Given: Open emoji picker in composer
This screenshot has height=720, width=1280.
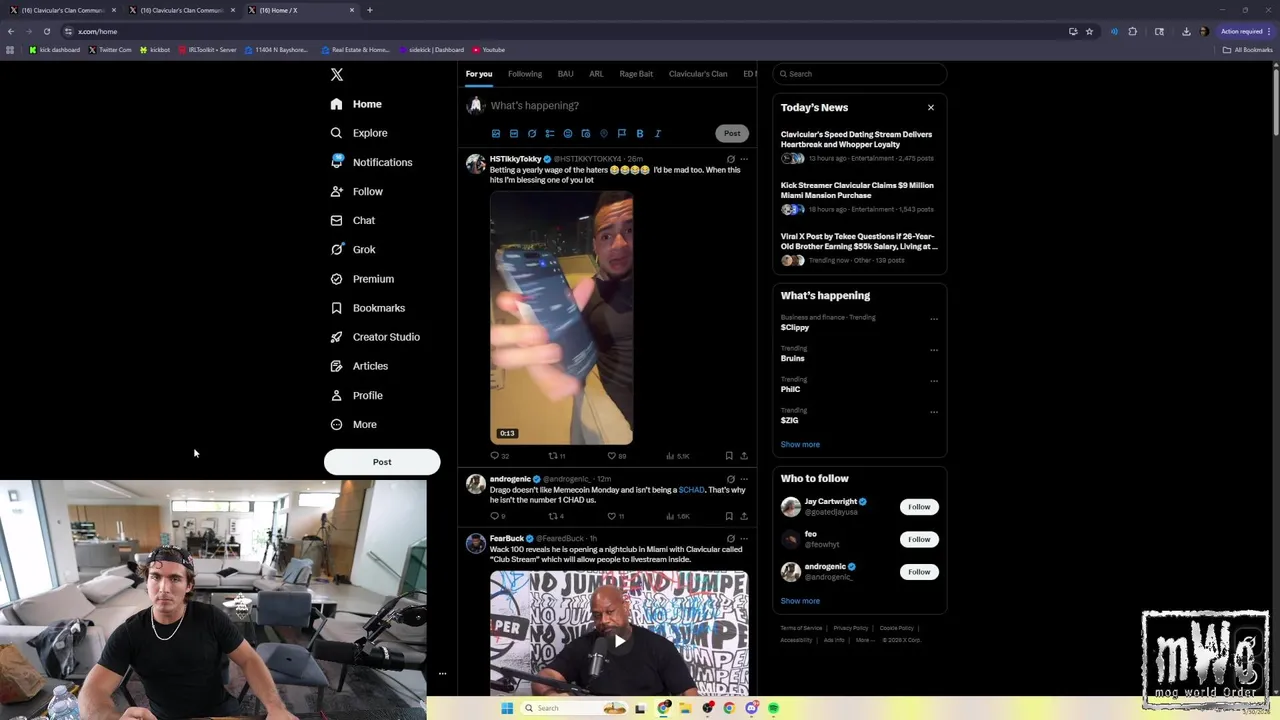Looking at the screenshot, I should pyautogui.click(x=568, y=133).
